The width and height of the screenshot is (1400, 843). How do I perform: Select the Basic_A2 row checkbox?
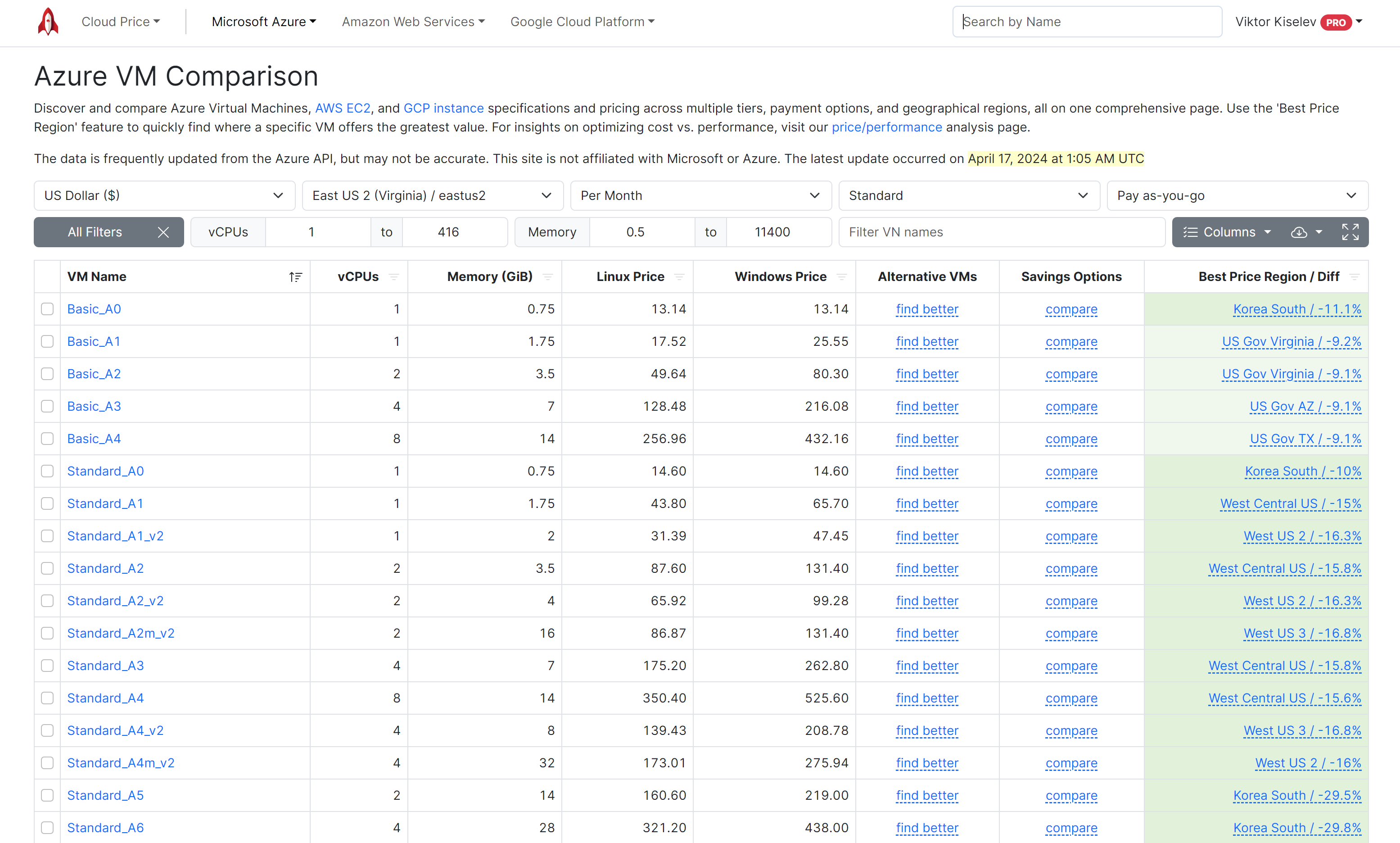(x=47, y=374)
